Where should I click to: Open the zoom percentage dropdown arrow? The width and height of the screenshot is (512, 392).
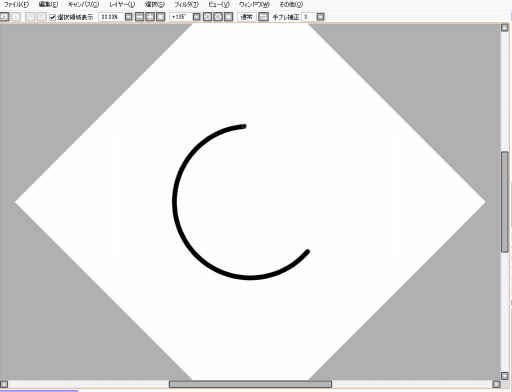point(129,17)
